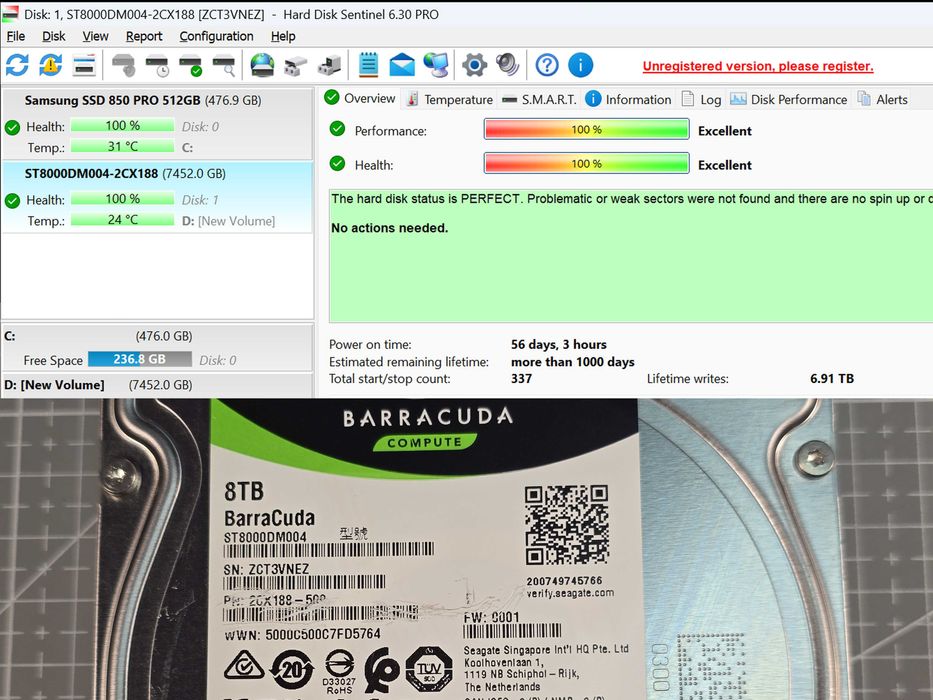The image size is (933, 700).
Task: Click the 'more than 1000 days' value
Action: 572,362
